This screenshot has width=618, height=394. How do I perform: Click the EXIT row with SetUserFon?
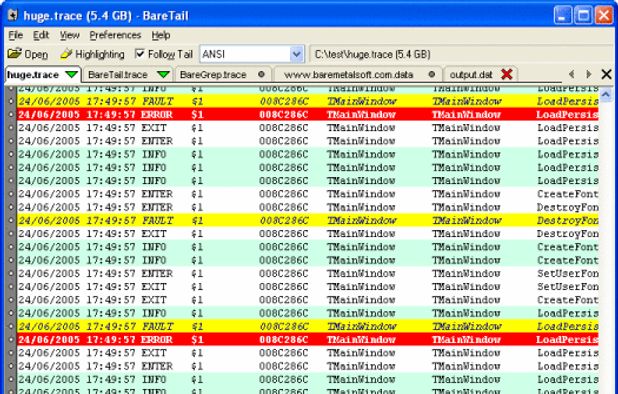click(308, 287)
